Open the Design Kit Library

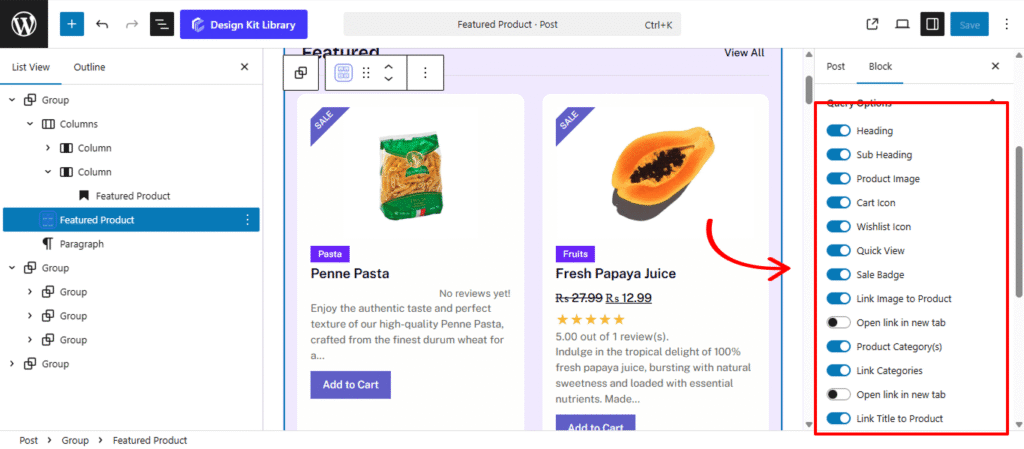(x=244, y=24)
